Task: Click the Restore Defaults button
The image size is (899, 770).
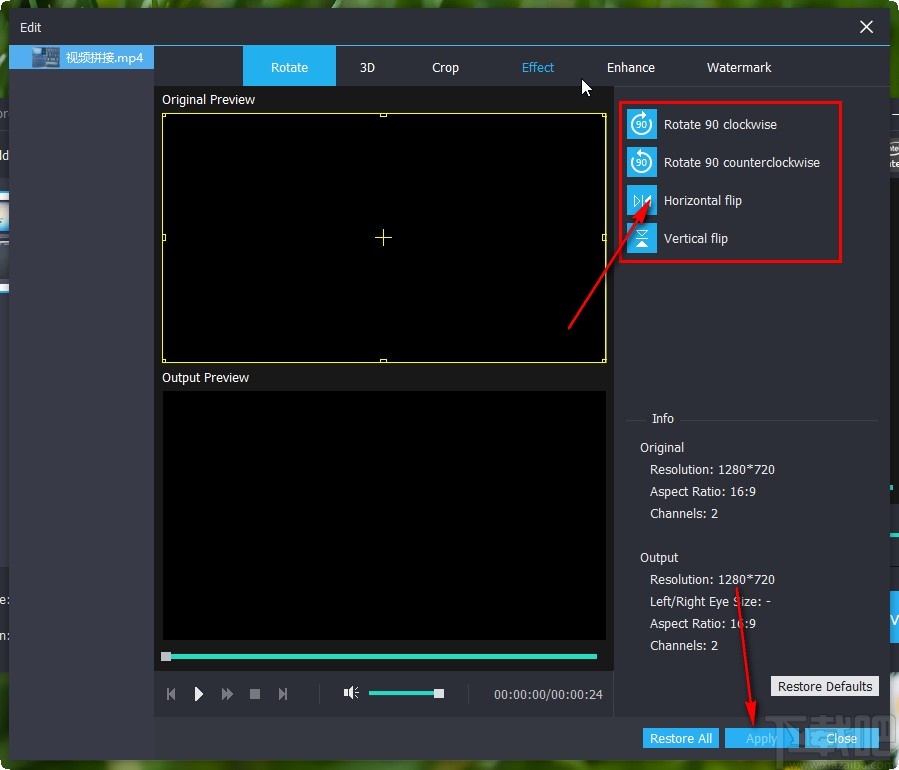Action: 824,686
